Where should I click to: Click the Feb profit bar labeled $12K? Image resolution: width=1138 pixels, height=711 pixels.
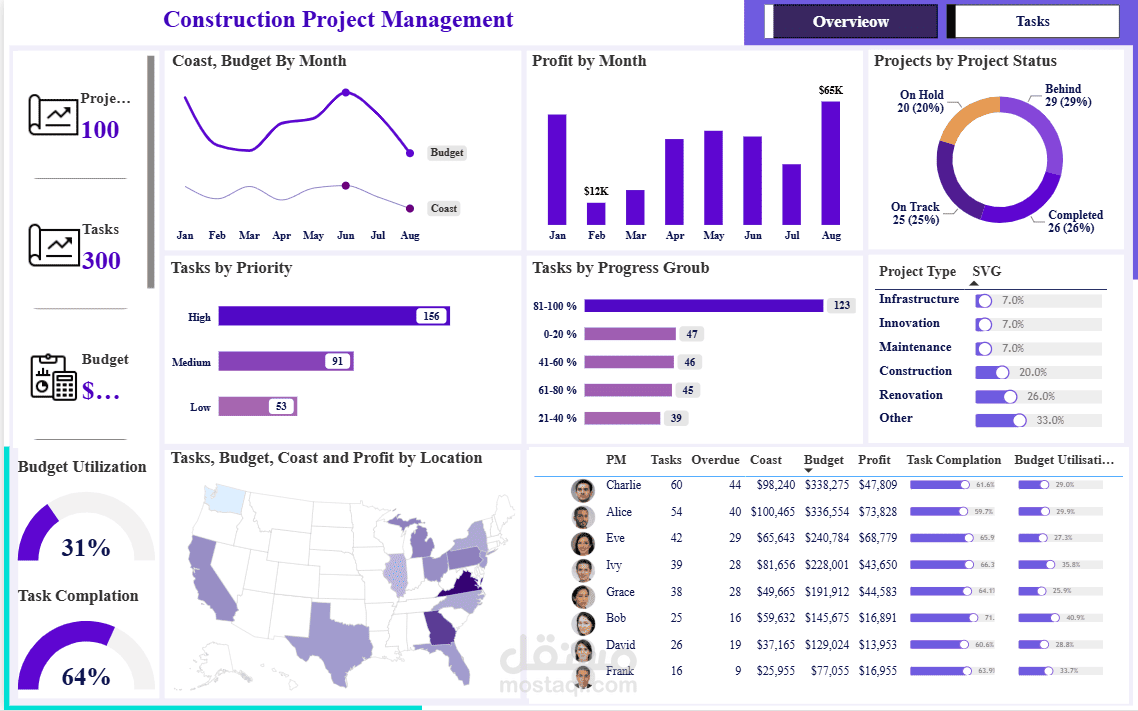pyautogui.click(x=596, y=213)
